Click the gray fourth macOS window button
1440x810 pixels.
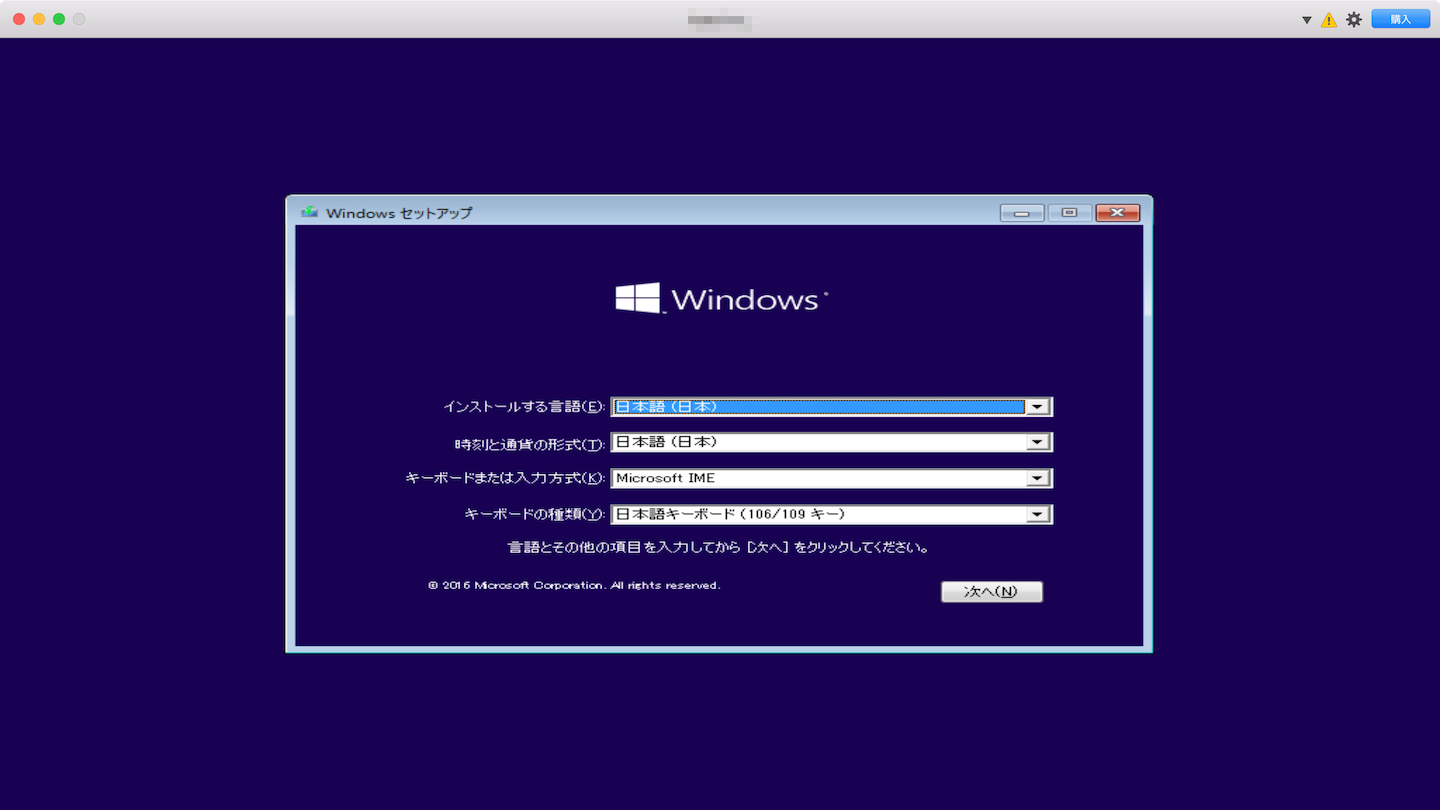click(79, 19)
